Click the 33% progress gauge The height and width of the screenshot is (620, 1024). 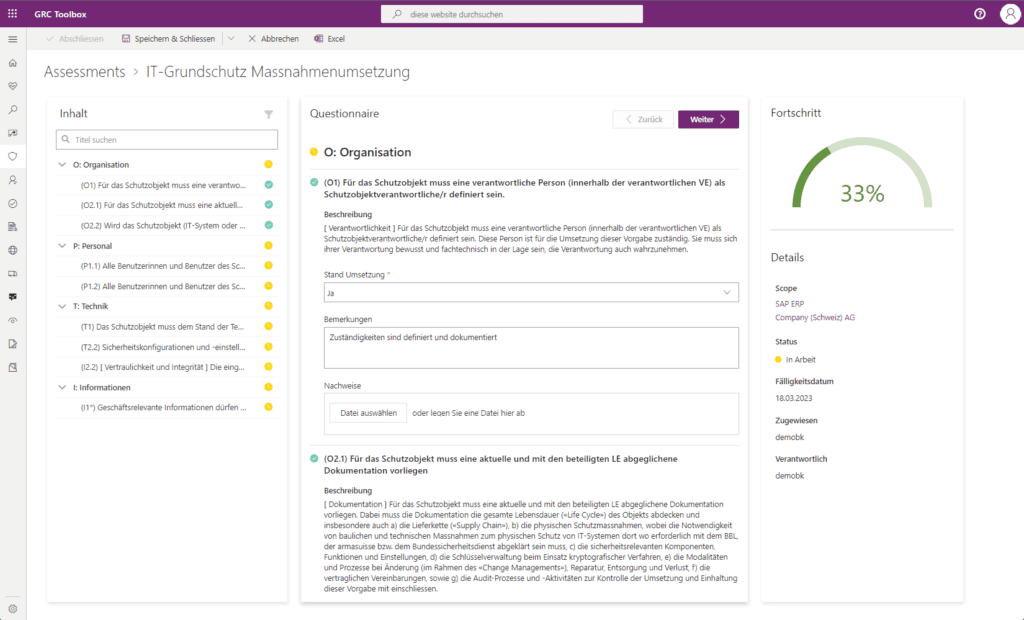862,174
